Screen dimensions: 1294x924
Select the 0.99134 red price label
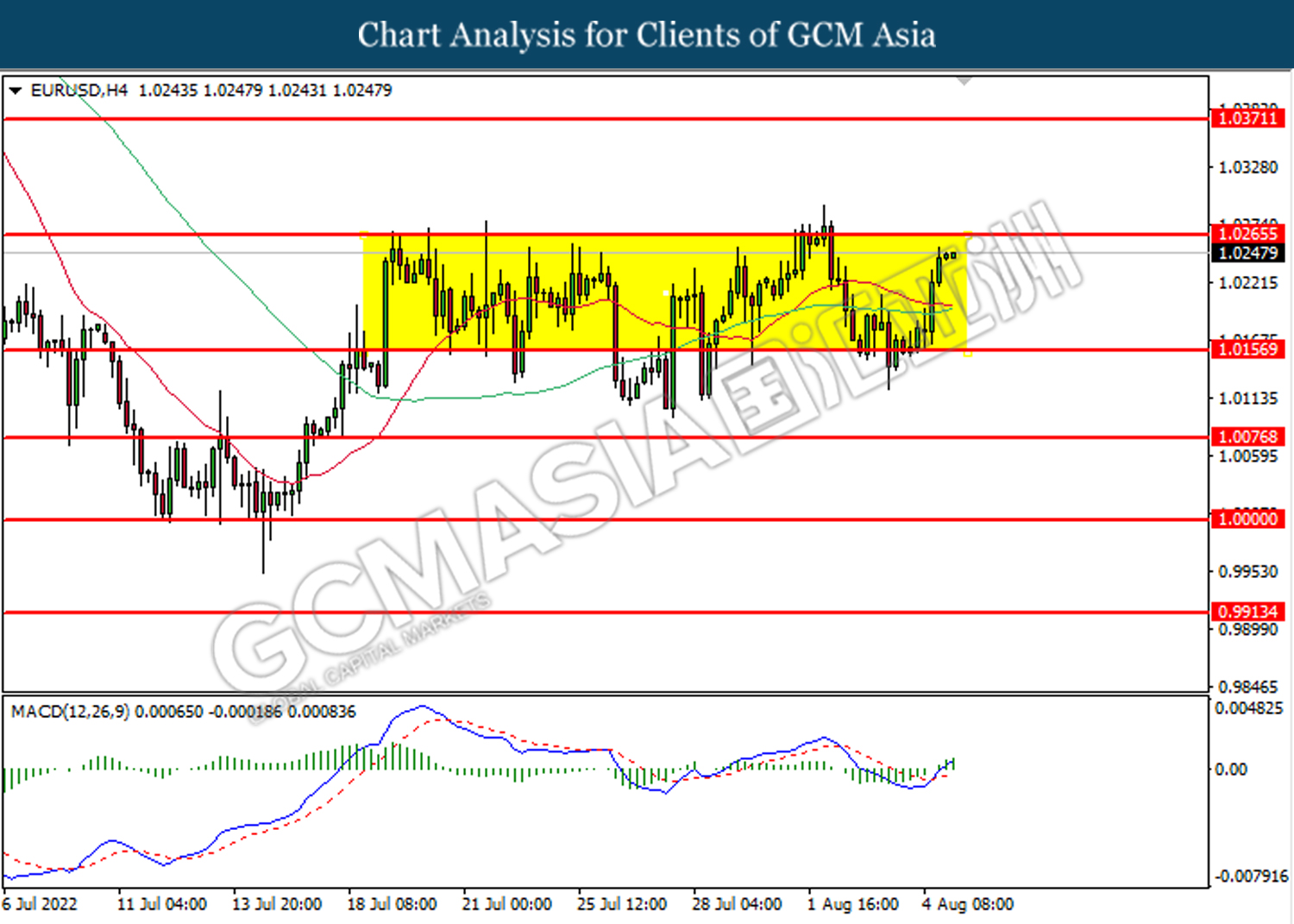[x=1247, y=612]
